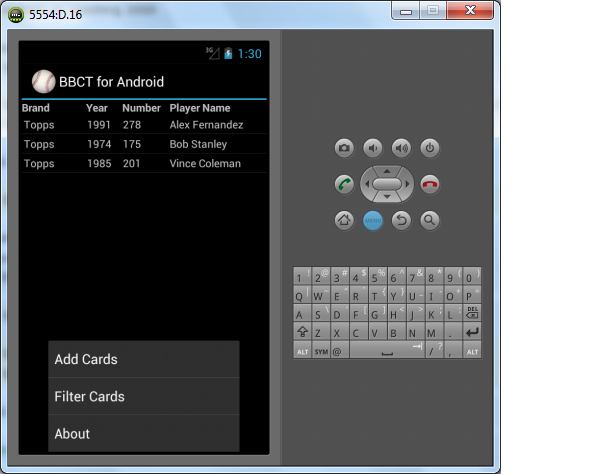Raise volume with the volume up button

(401, 148)
